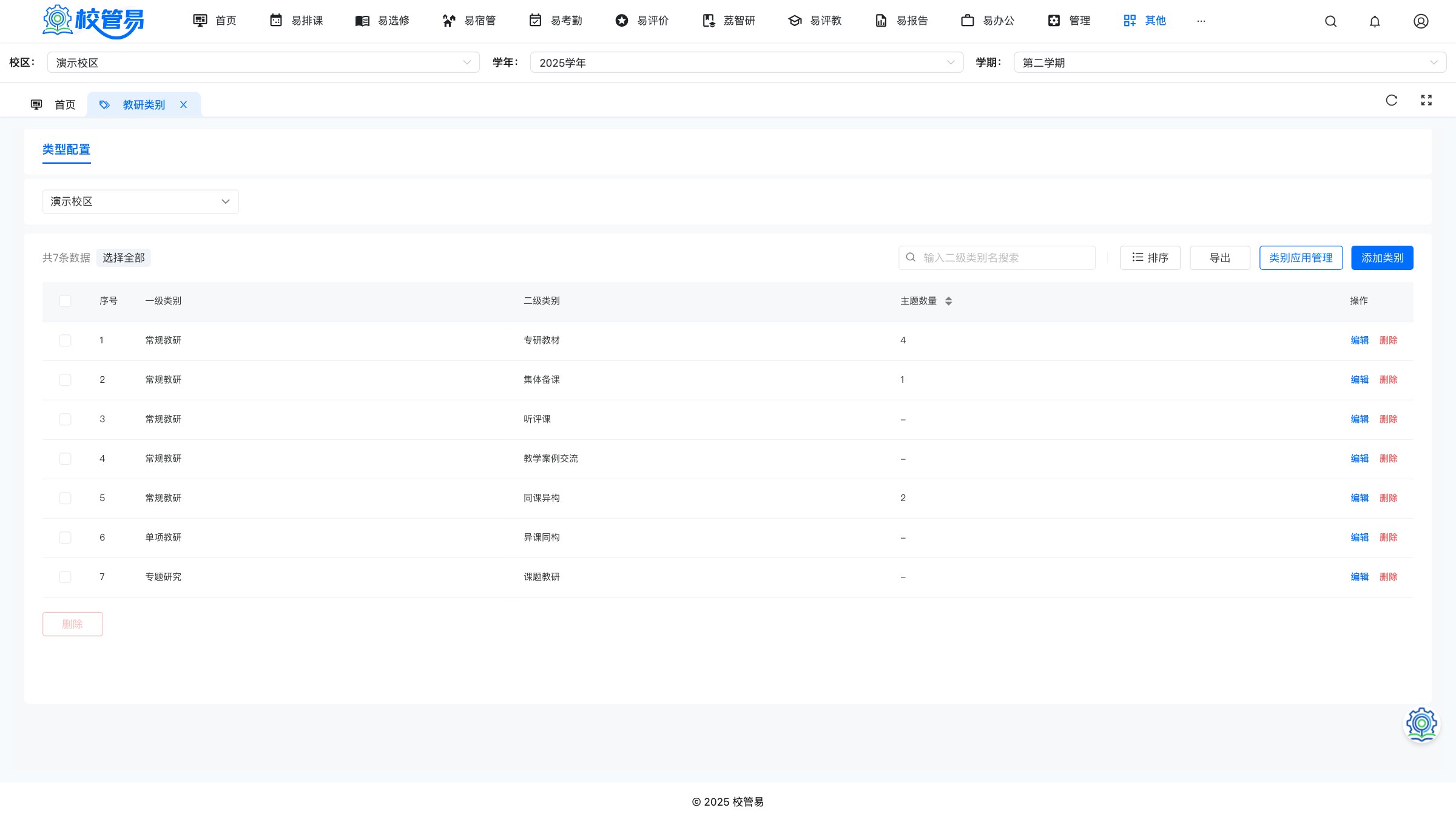
Task: Open the notifications bell icon
Action: 1375,21
